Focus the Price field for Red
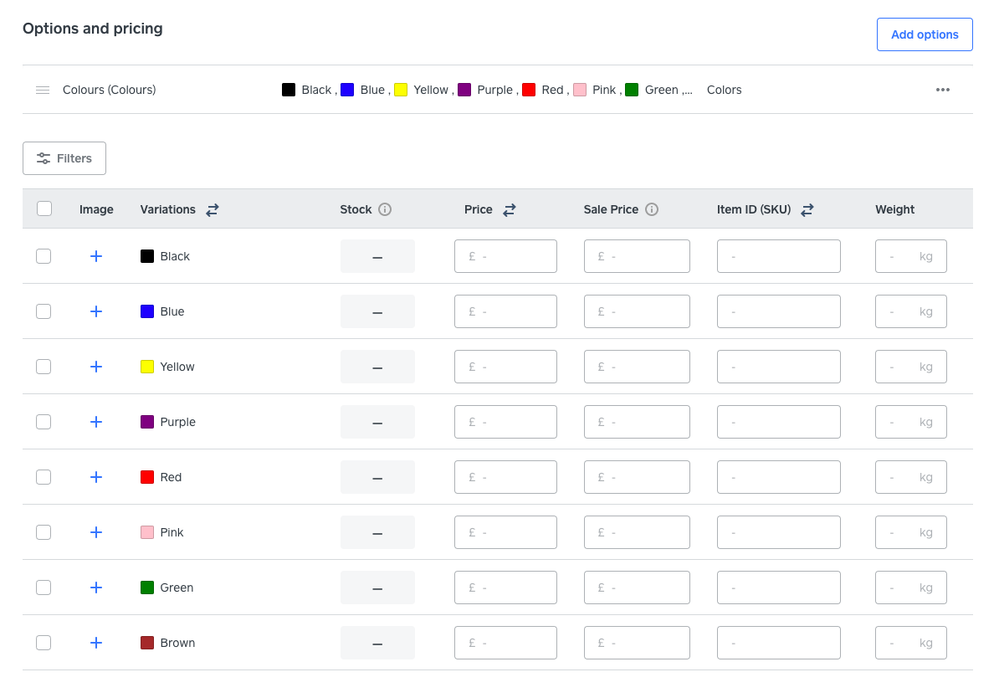Image resolution: width=999 pixels, height=673 pixels. click(505, 477)
